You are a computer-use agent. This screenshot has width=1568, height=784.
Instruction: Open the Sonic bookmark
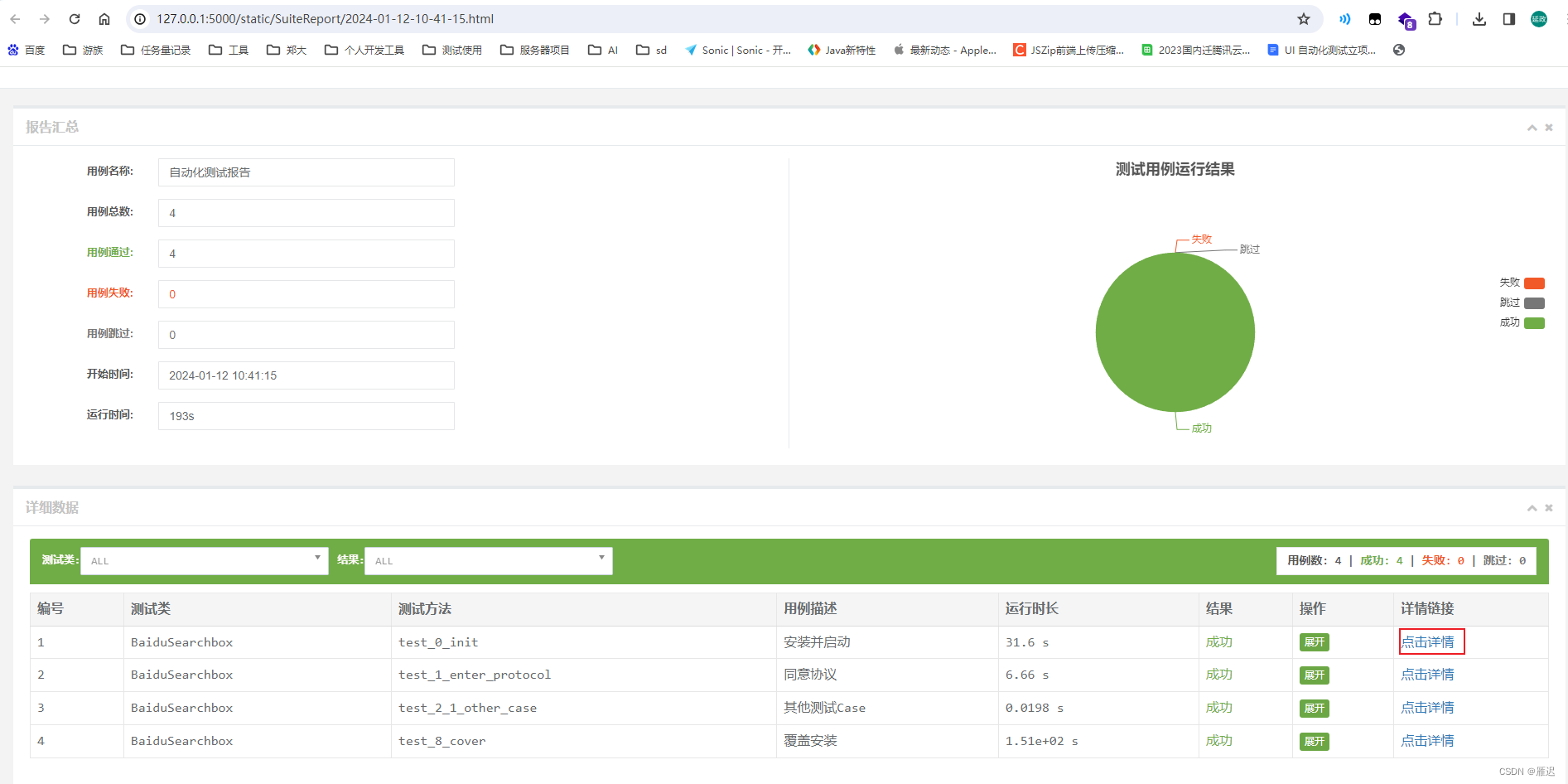pyautogui.click(x=738, y=51)
